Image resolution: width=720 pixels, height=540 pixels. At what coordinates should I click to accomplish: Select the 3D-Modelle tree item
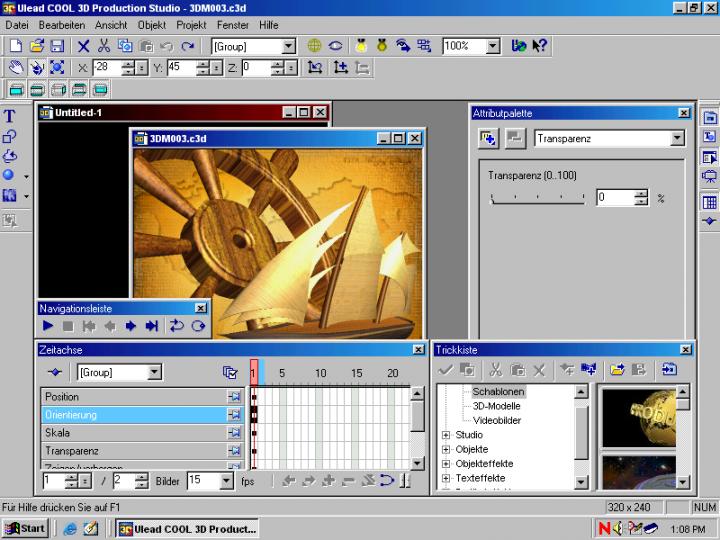pos(497,406)
